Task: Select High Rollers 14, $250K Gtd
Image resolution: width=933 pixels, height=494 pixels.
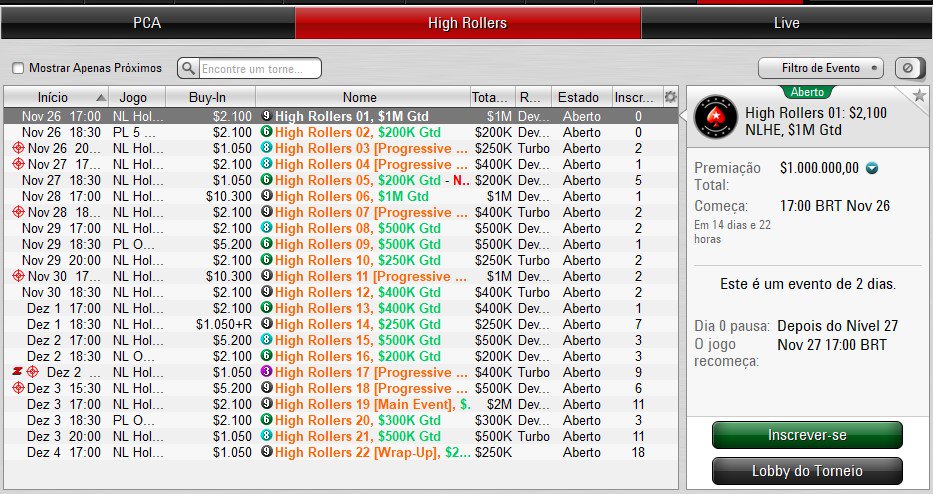Action: (x=341, y=324)
